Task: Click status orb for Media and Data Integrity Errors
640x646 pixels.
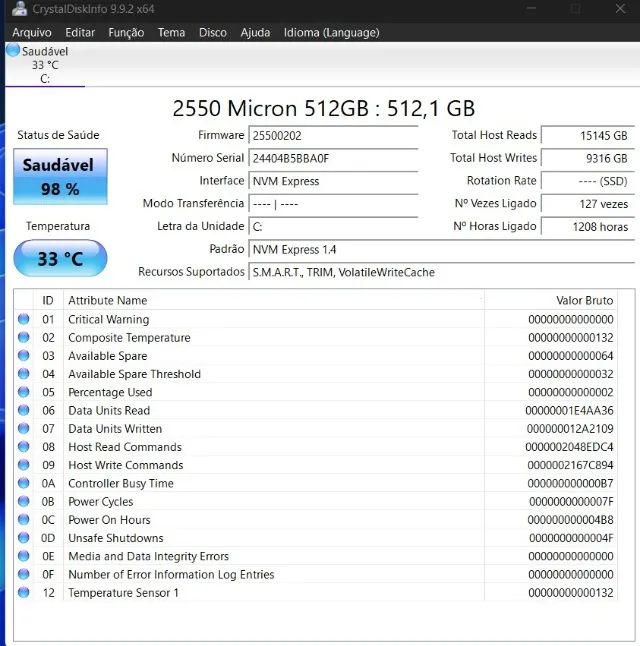Action: pyautogui.click(x=24, y=555)
